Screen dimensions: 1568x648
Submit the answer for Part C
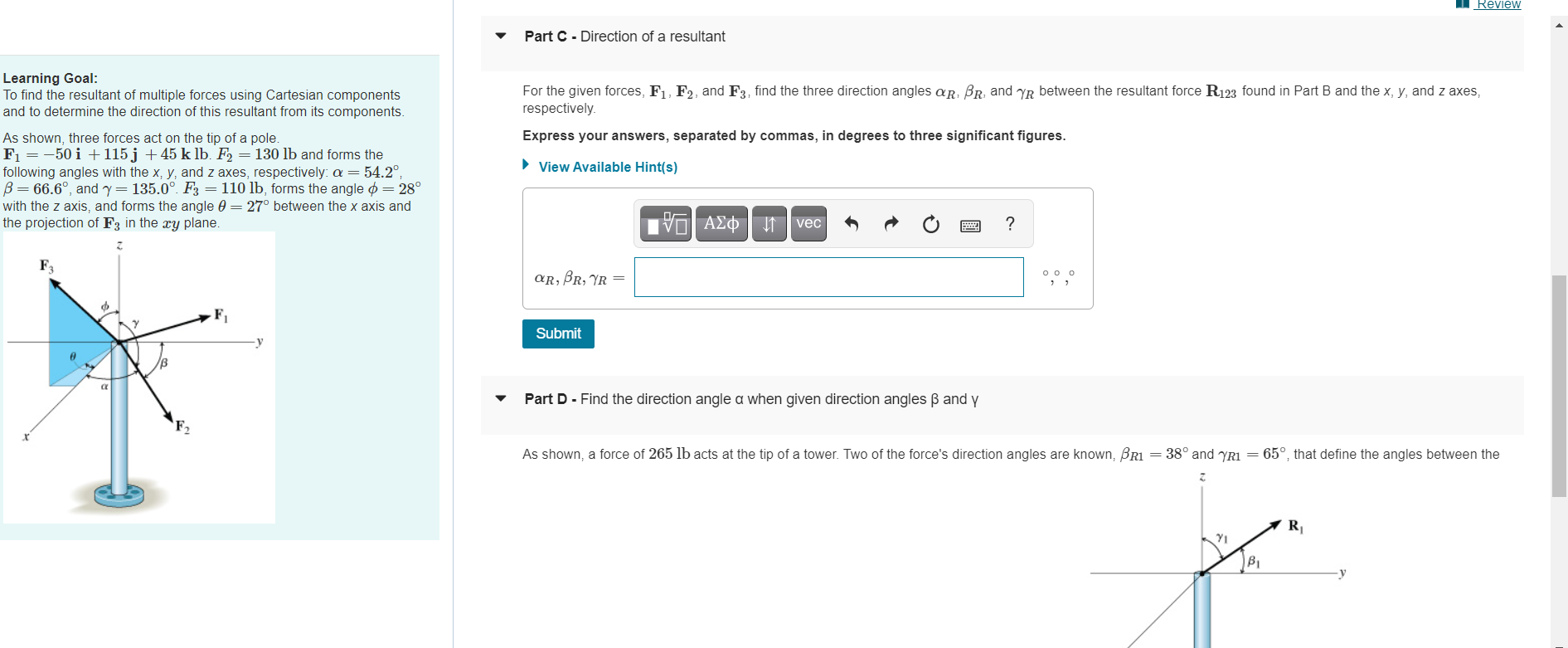point(557,334)
